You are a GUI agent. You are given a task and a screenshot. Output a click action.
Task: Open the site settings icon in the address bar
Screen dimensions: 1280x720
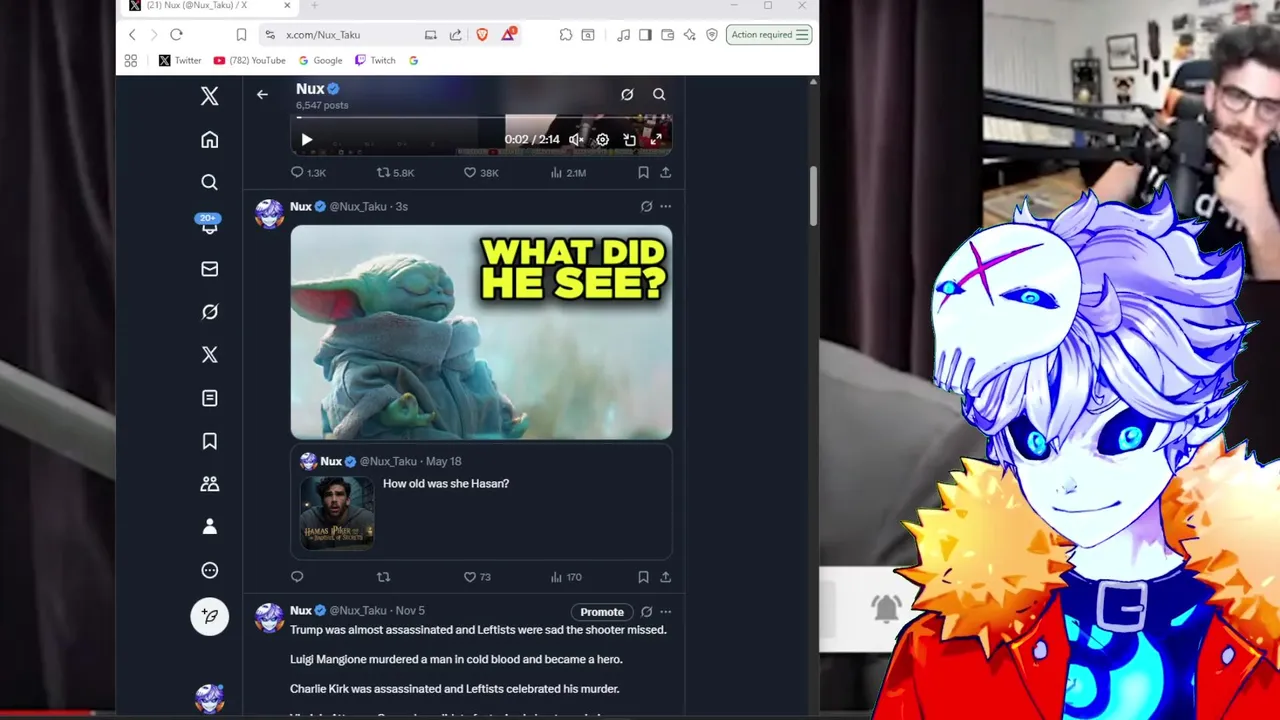(x=270, y=34)
